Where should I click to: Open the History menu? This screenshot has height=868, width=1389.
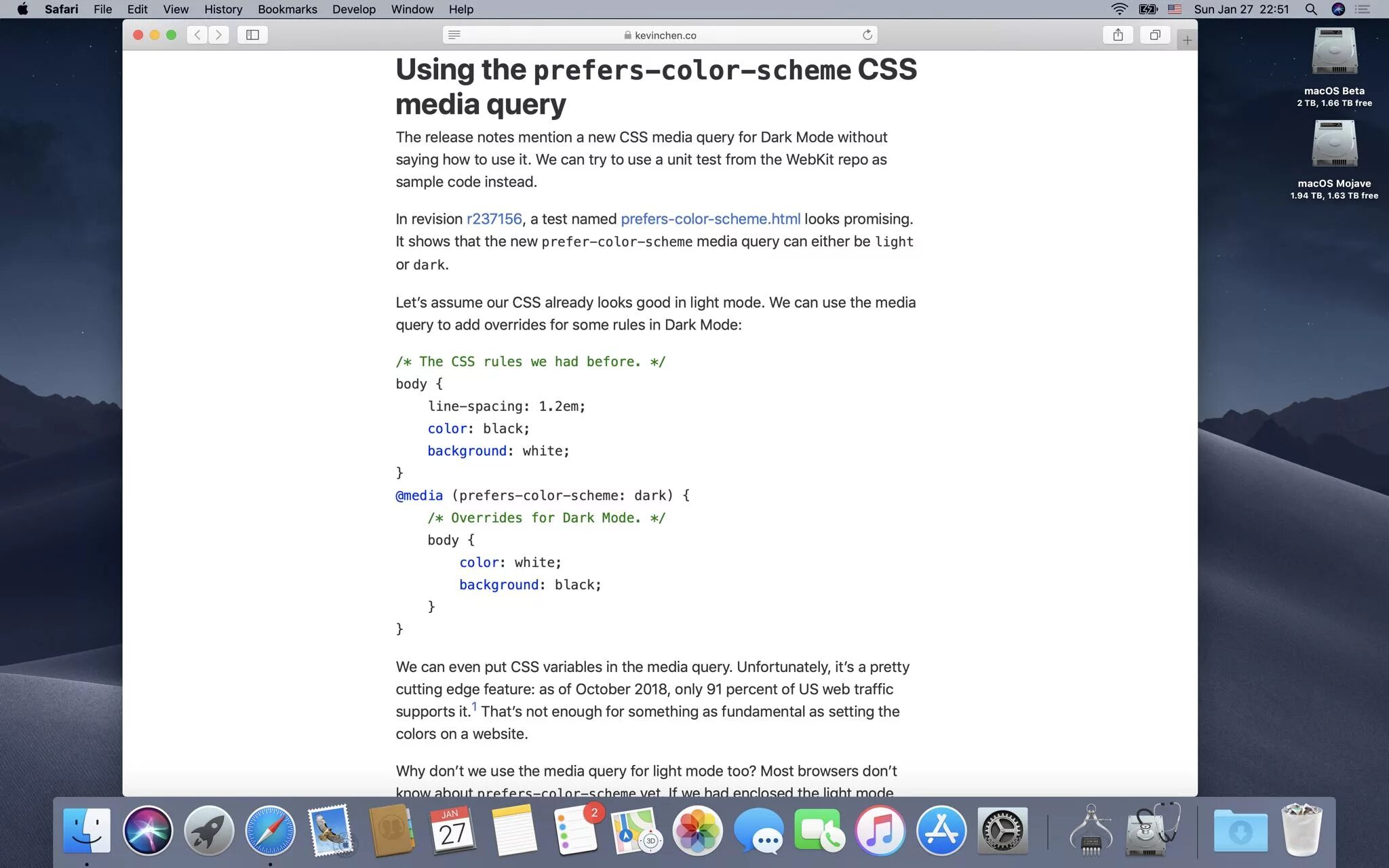(x=223, y=9)
